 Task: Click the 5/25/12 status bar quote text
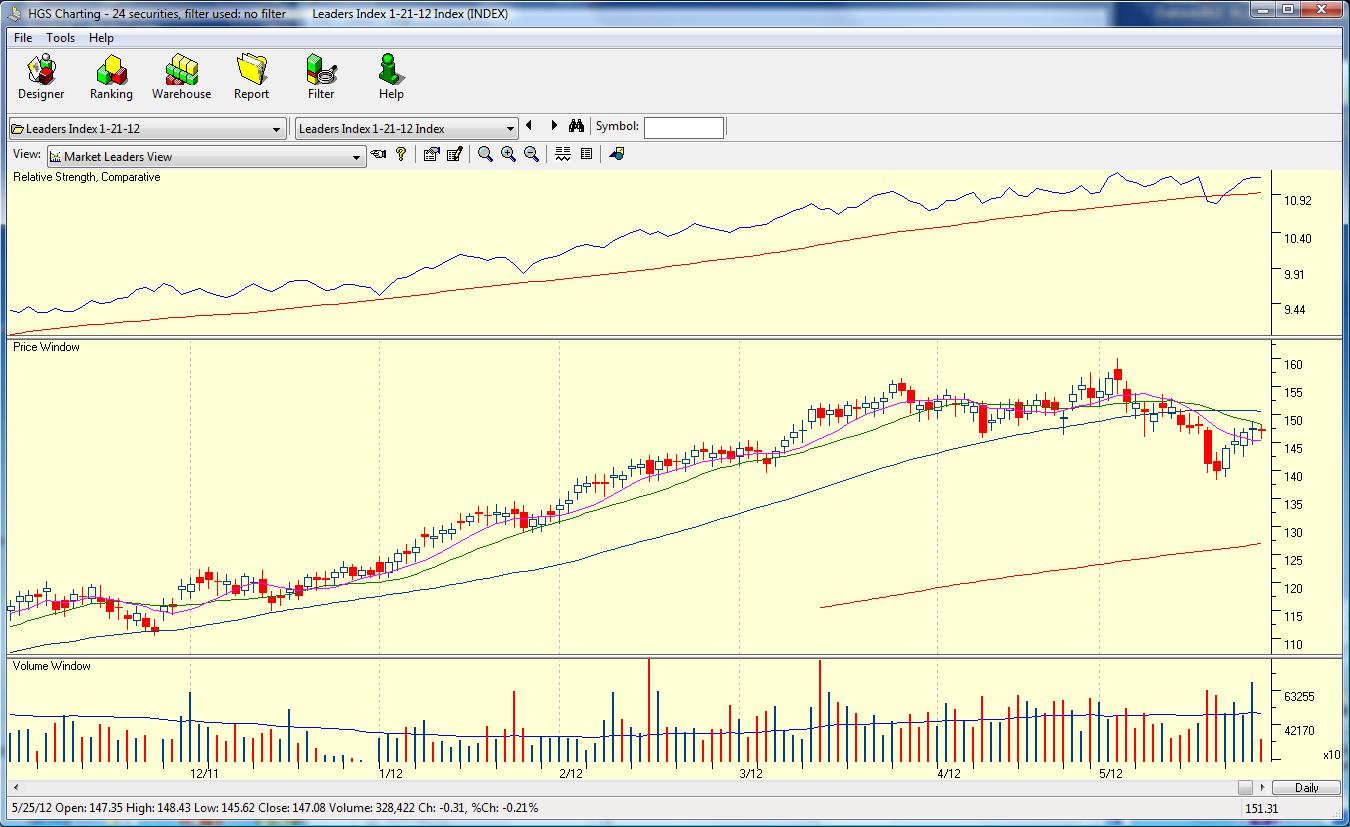click(x=275, y=807)
